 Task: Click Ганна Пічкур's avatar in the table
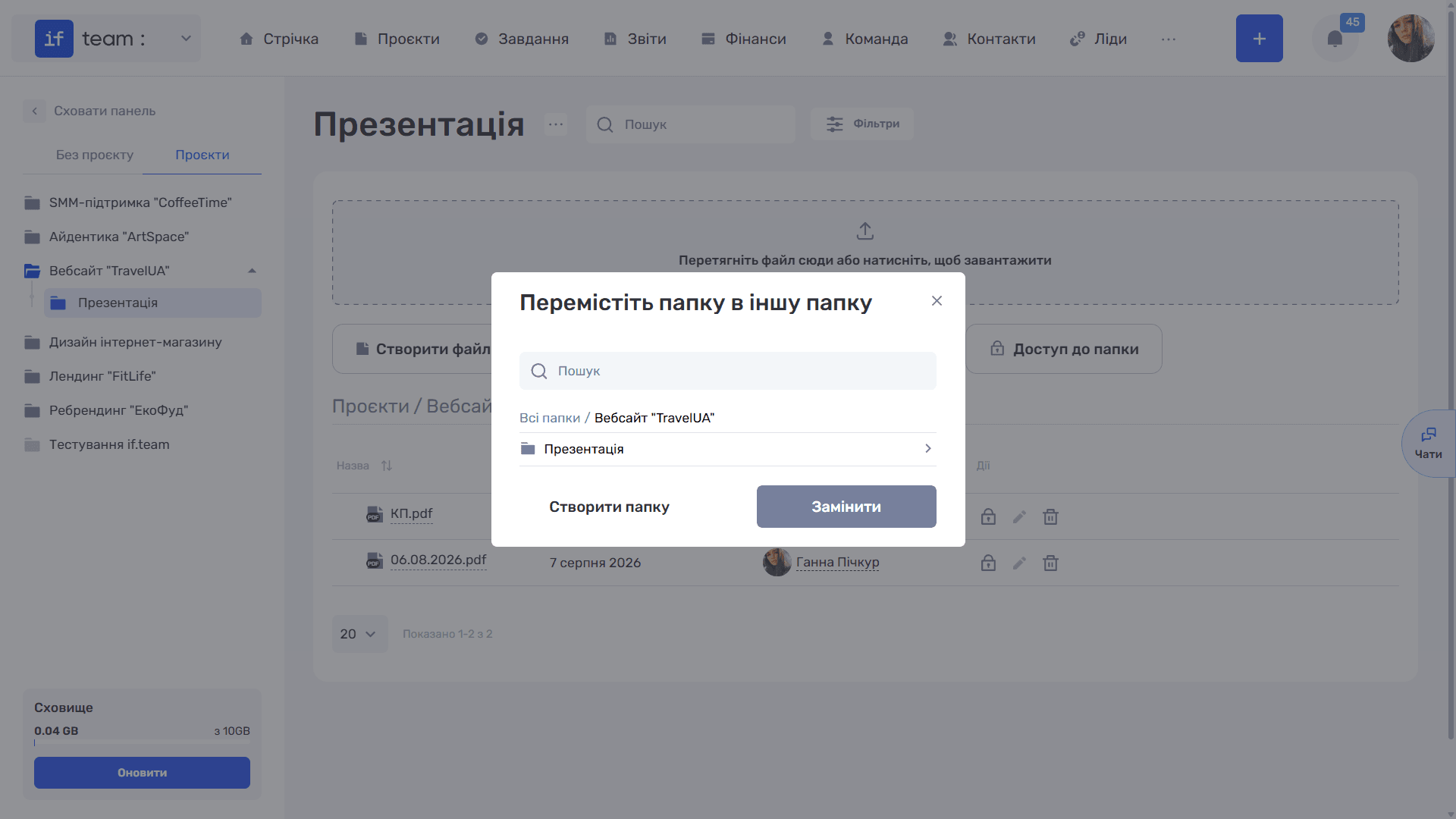click(x=777, y=563)
